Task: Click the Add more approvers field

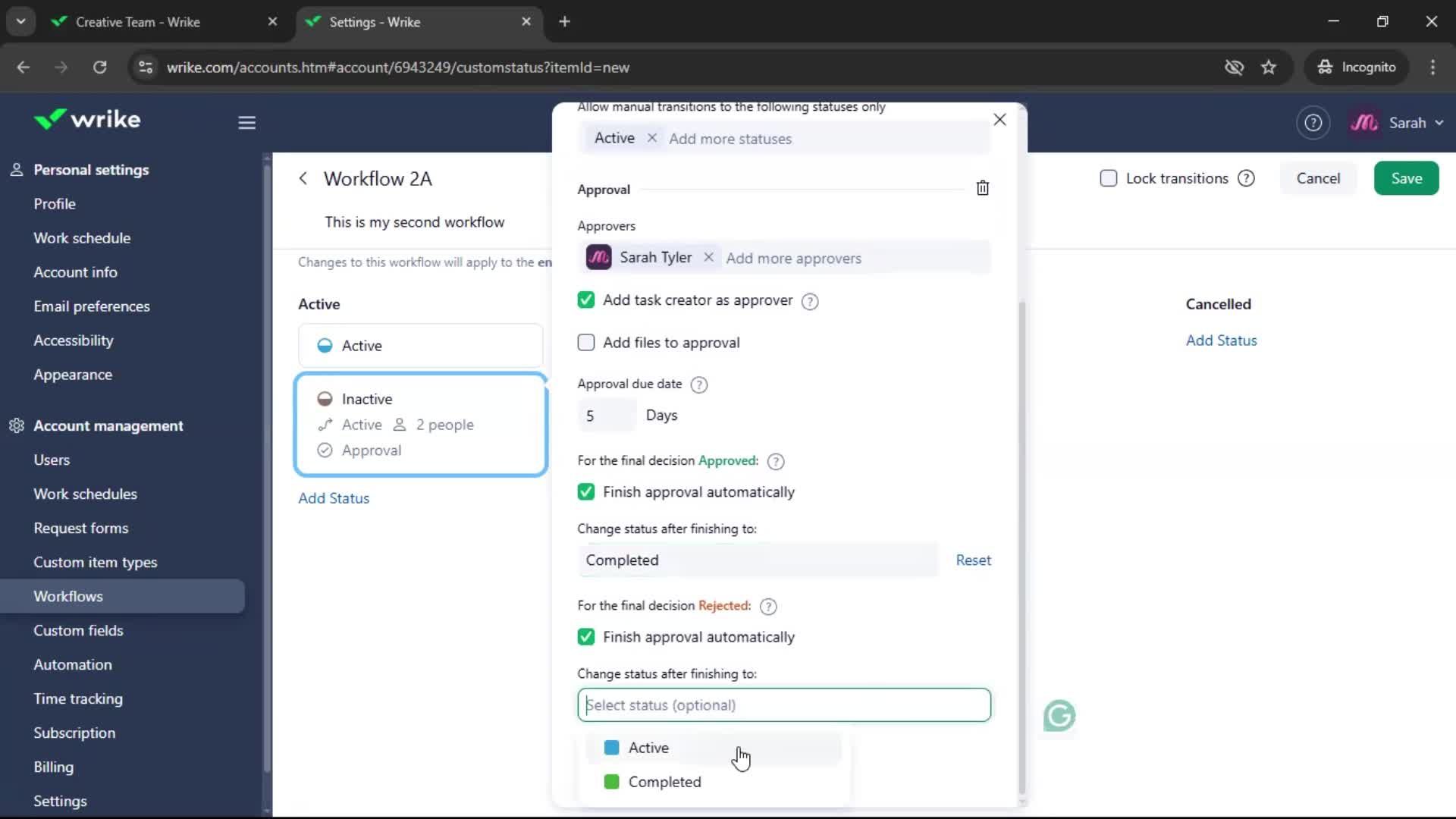Action: click(793, 258)
